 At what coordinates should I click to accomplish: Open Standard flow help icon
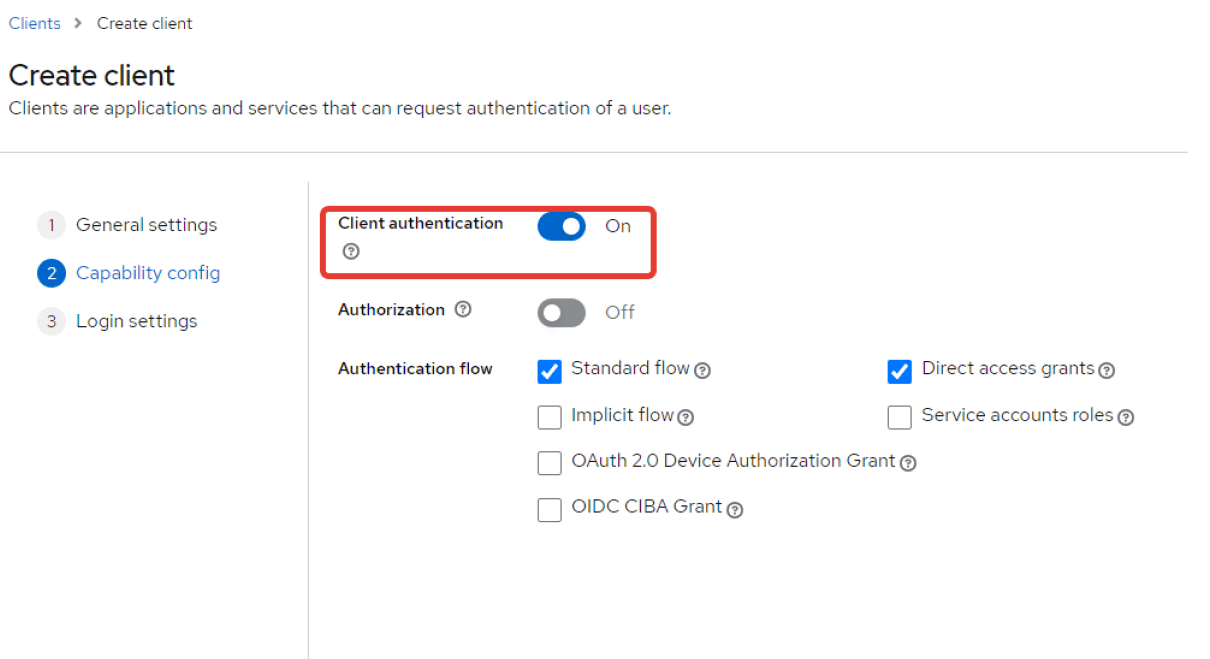tap(703, 371)
